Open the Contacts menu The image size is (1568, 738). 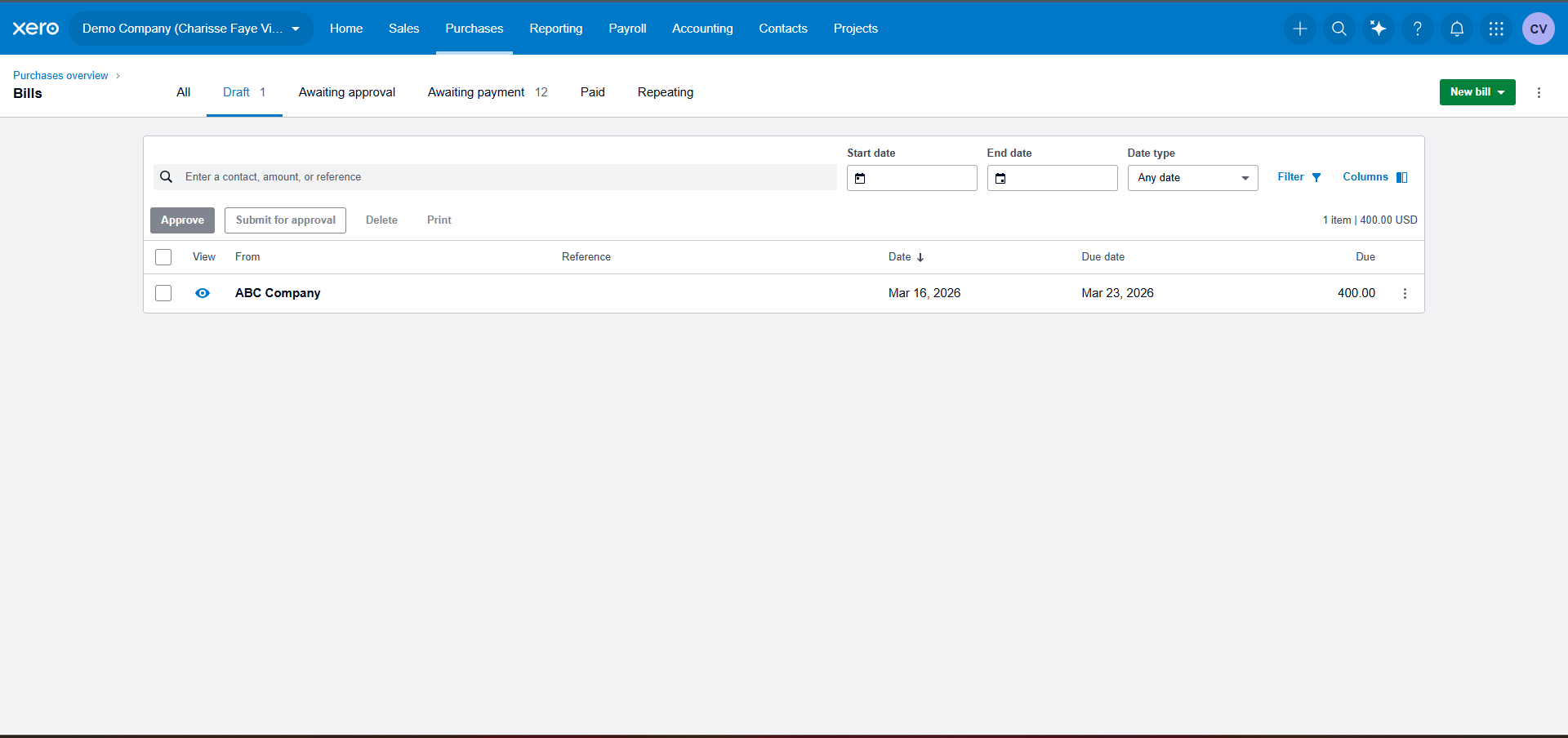tap(783, 29)
